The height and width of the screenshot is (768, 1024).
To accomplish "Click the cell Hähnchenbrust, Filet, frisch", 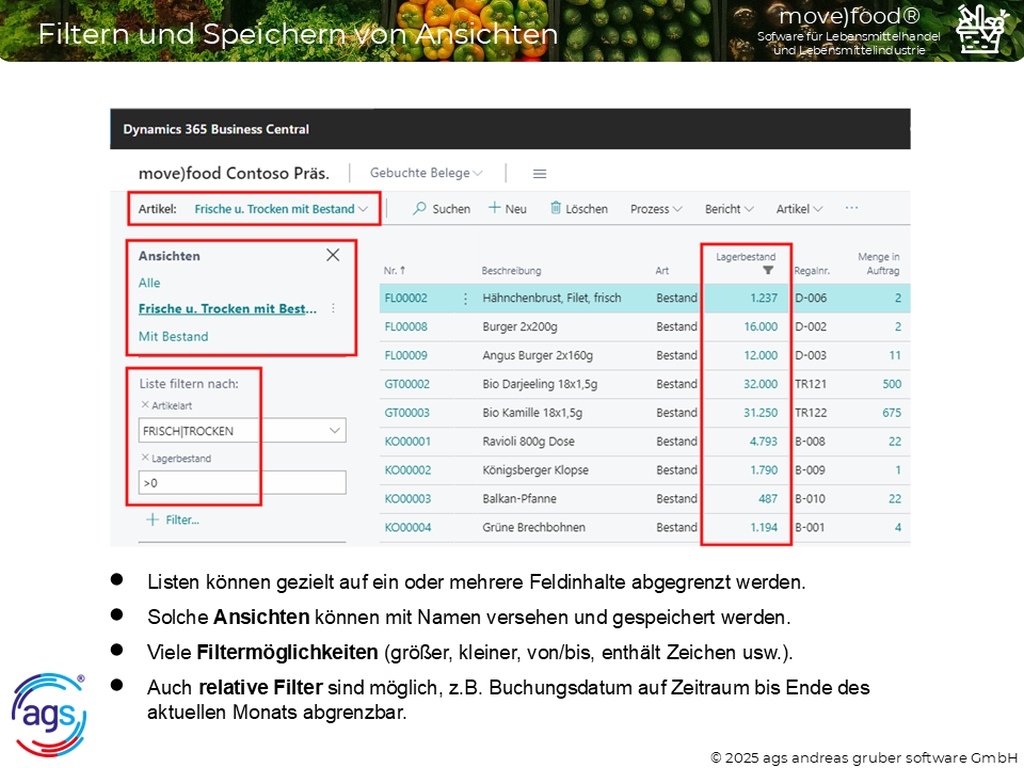I will [552, 298].
